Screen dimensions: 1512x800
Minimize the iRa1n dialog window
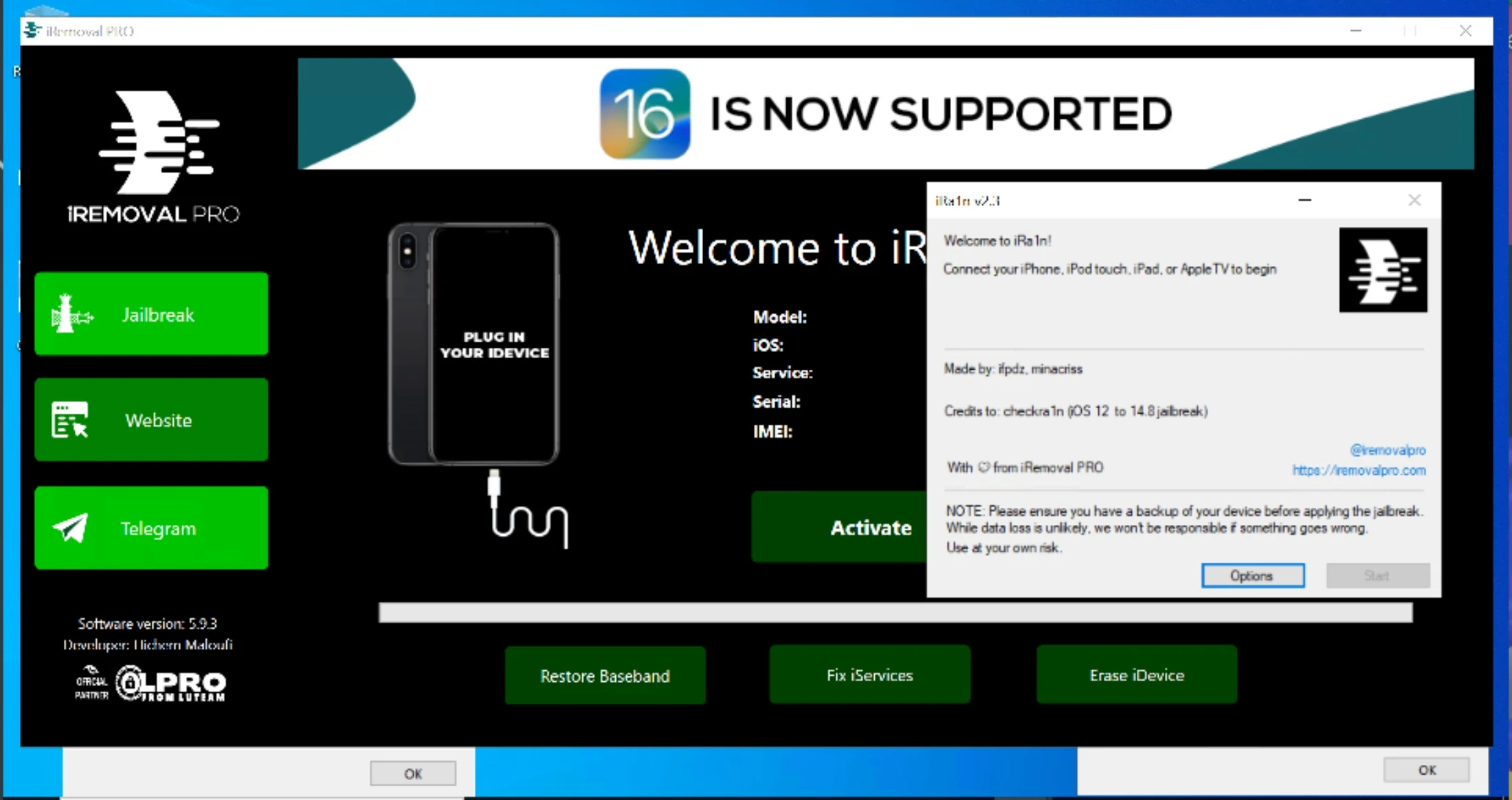[x=1304, y=201]
